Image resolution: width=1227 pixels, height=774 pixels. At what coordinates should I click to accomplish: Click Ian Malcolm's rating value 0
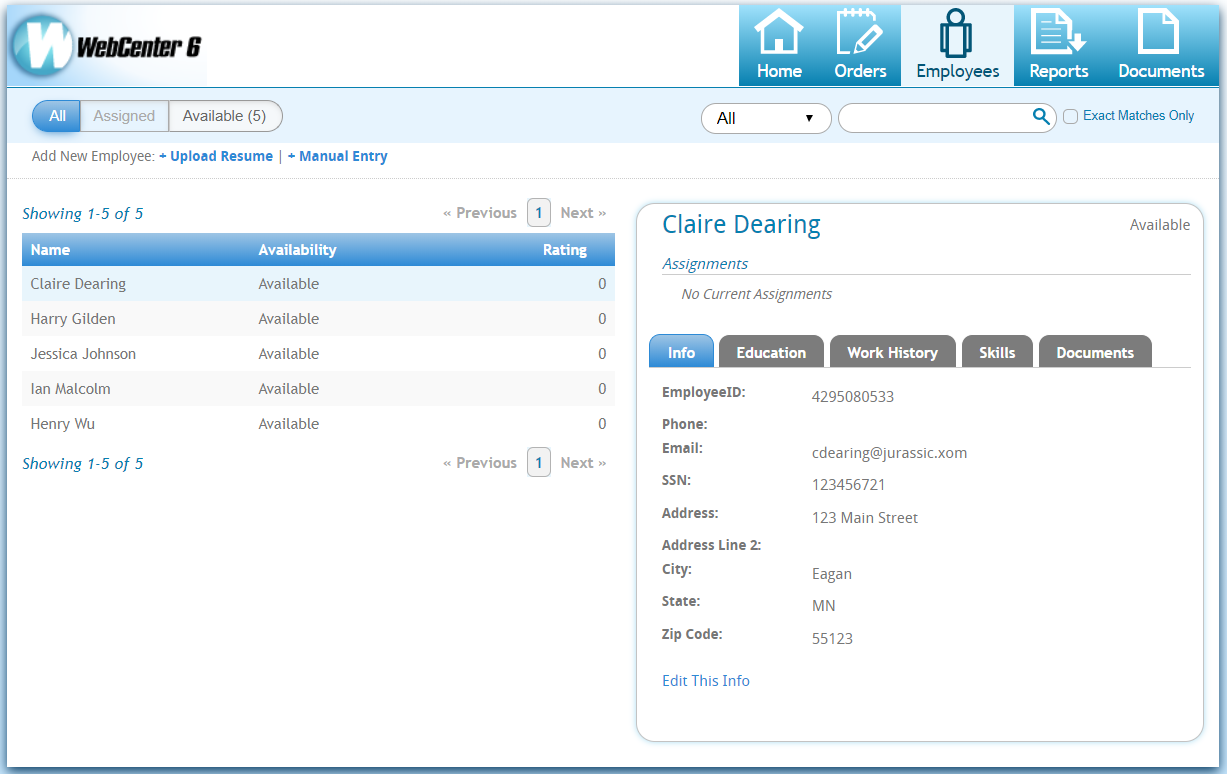click(602, 389)
